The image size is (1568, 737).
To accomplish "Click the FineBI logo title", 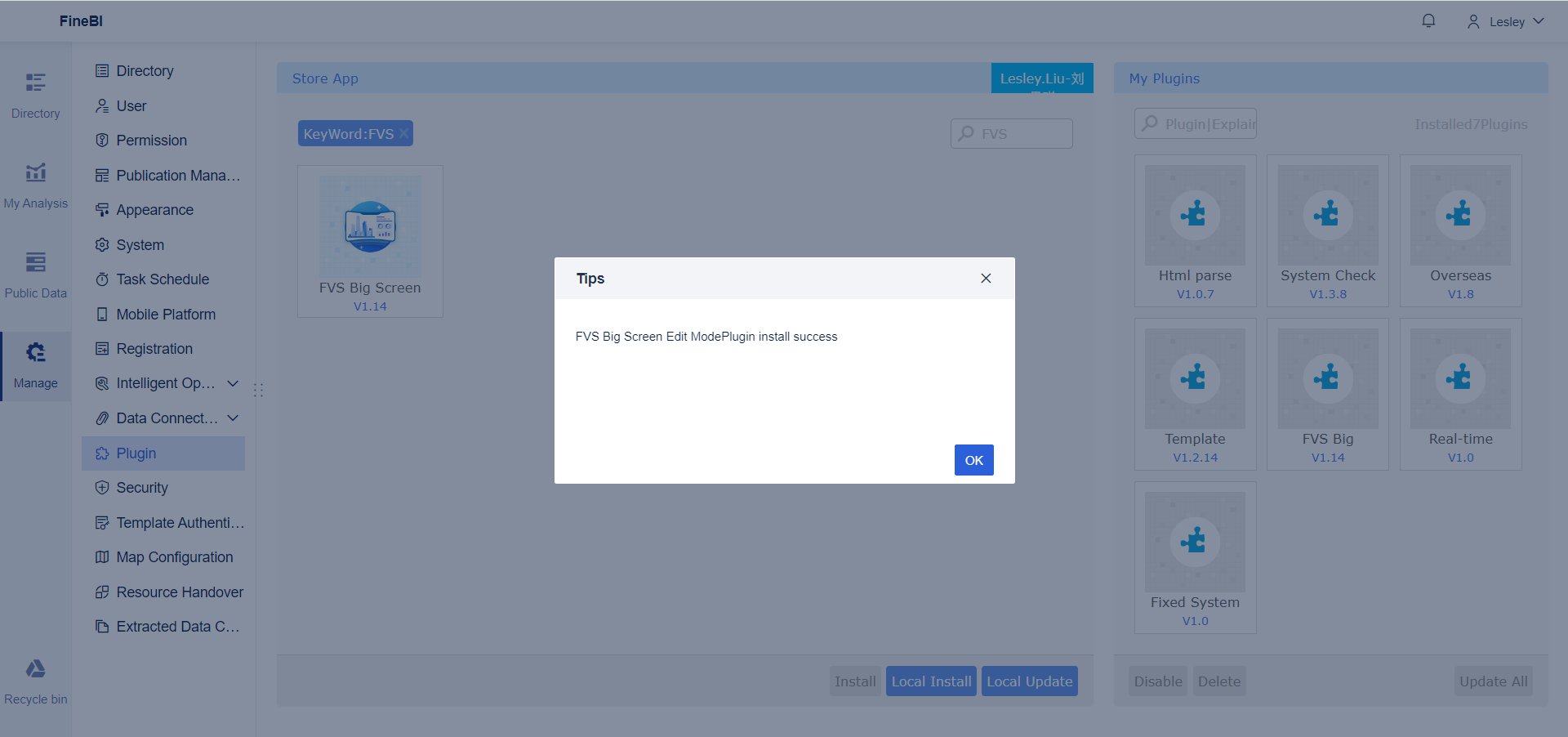I will 81,21.
